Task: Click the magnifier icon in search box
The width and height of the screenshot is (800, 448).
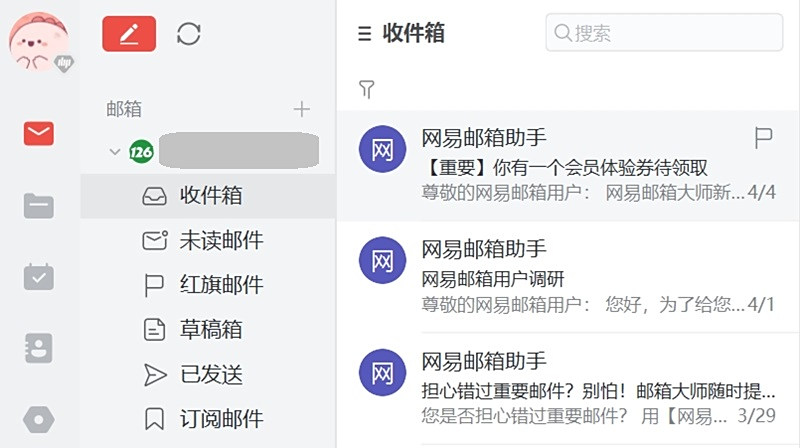Action: pos(563,33)
